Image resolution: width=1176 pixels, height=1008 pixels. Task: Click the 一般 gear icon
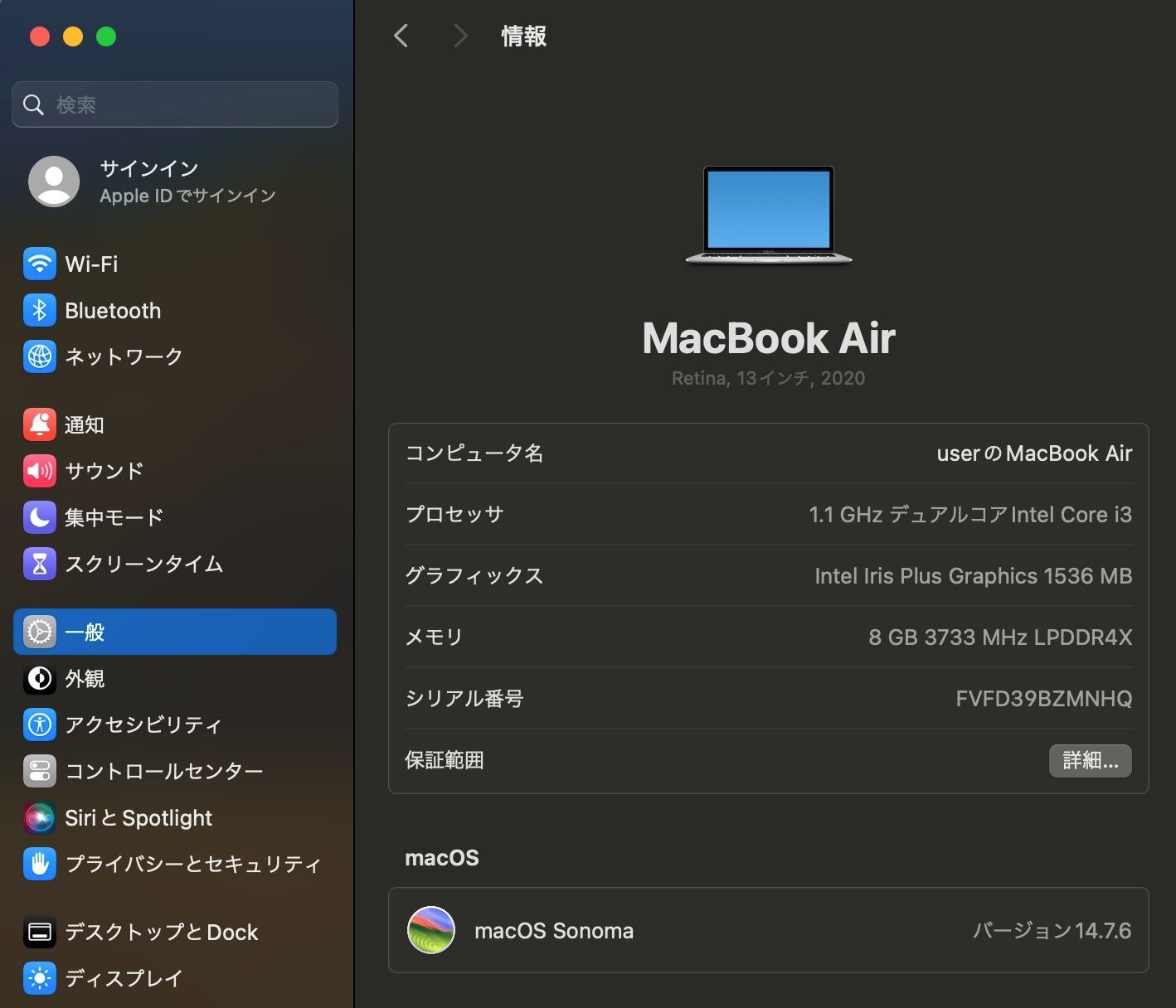click(x=39, y=632)
